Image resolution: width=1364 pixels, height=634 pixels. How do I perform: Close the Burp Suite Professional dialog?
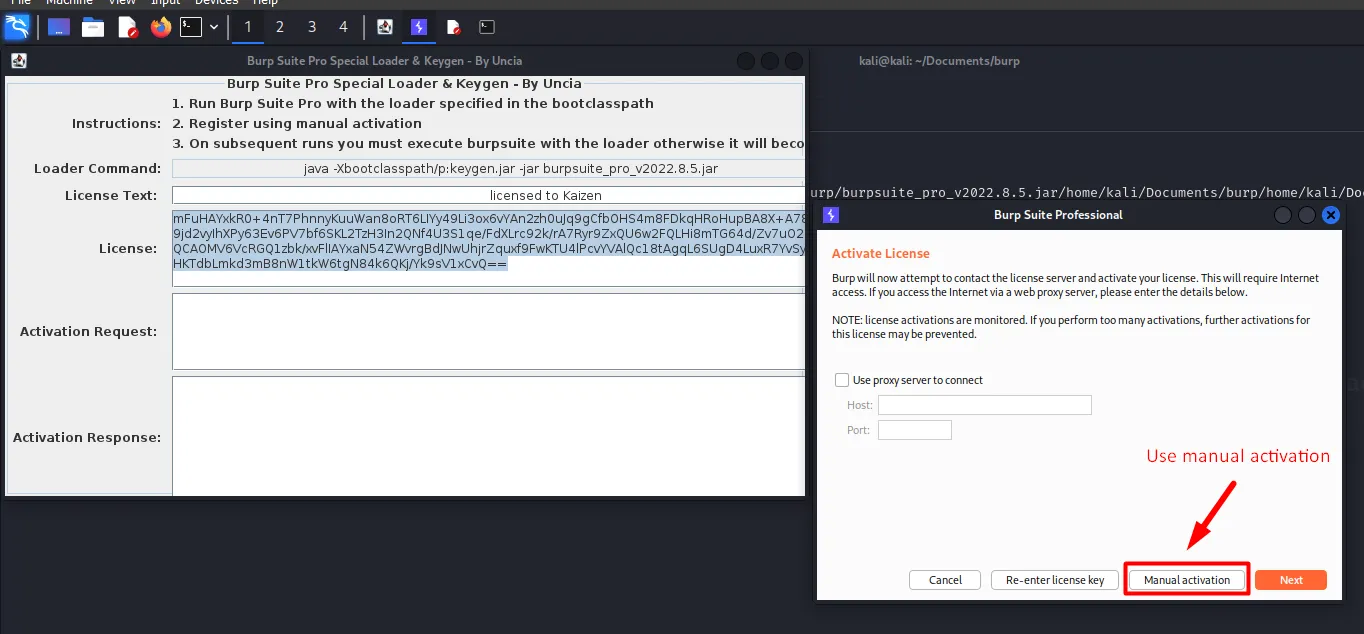coord(1330,215)
